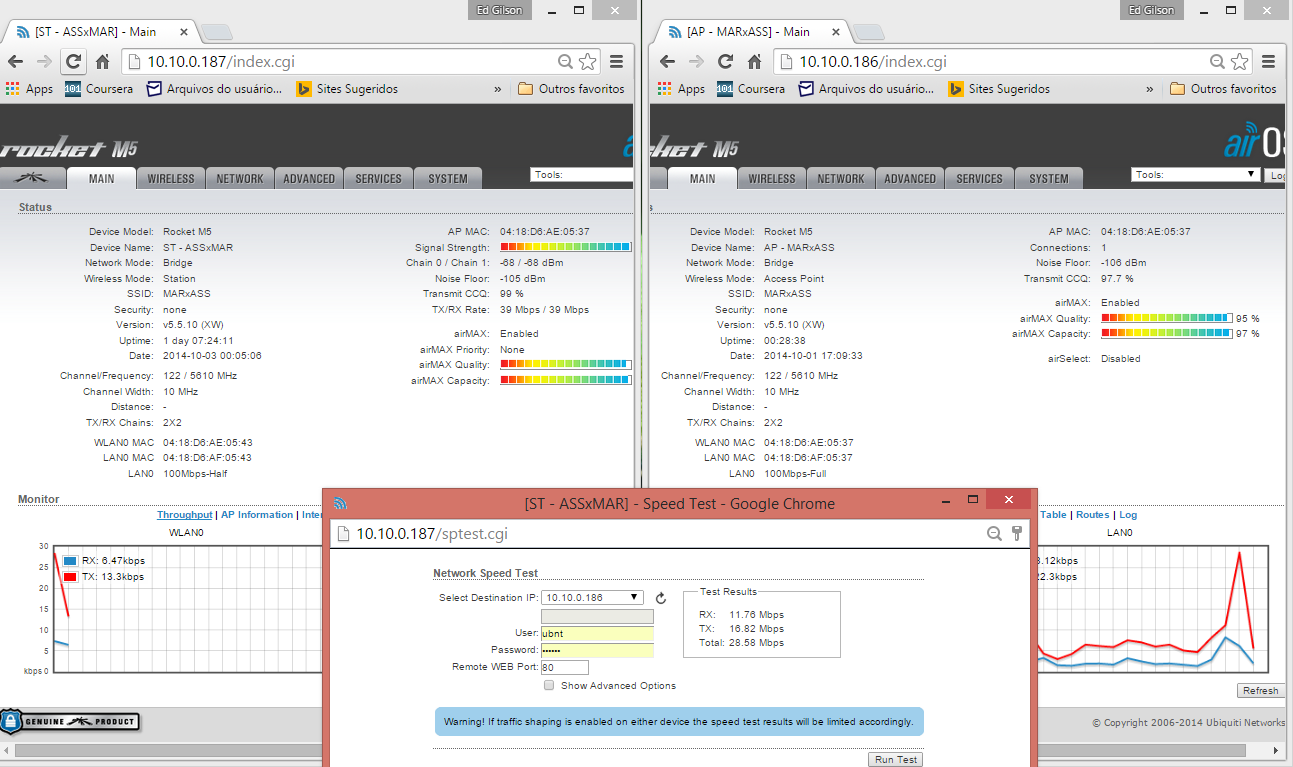Click the Remote WEB Port field
Viewport: 1293px width, 767px height.
click(x=565, y=667)
